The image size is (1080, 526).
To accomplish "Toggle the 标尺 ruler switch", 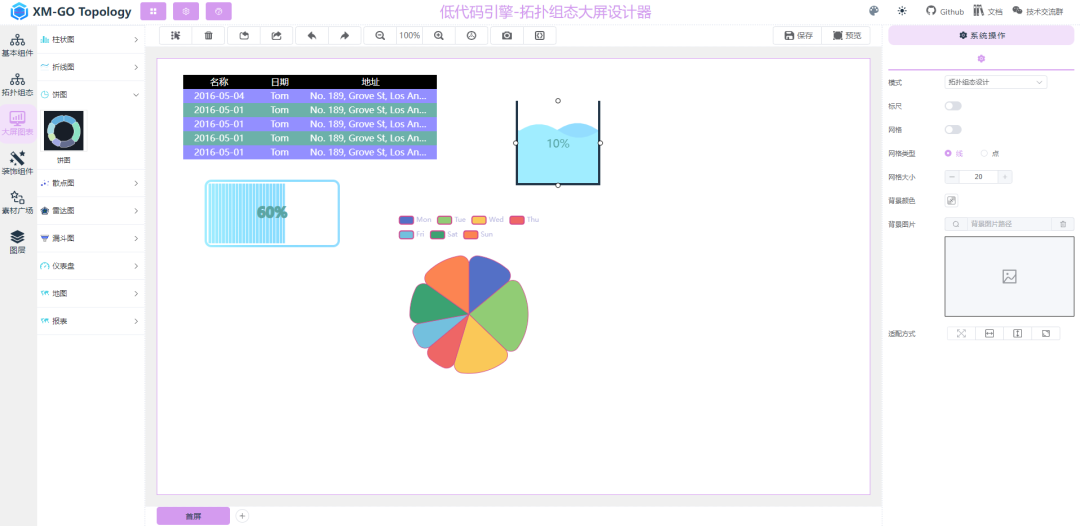I will (x=953, y=106).
